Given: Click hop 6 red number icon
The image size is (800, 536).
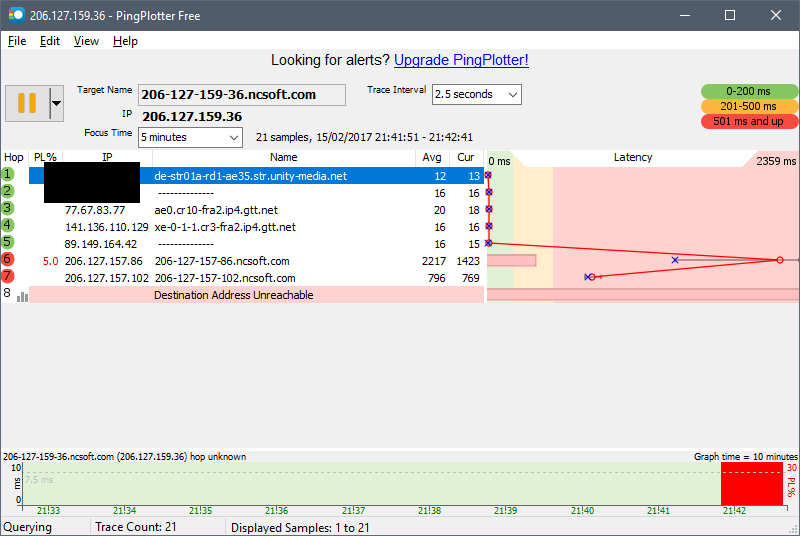Looking at the screenshot, I should [8, 259].
